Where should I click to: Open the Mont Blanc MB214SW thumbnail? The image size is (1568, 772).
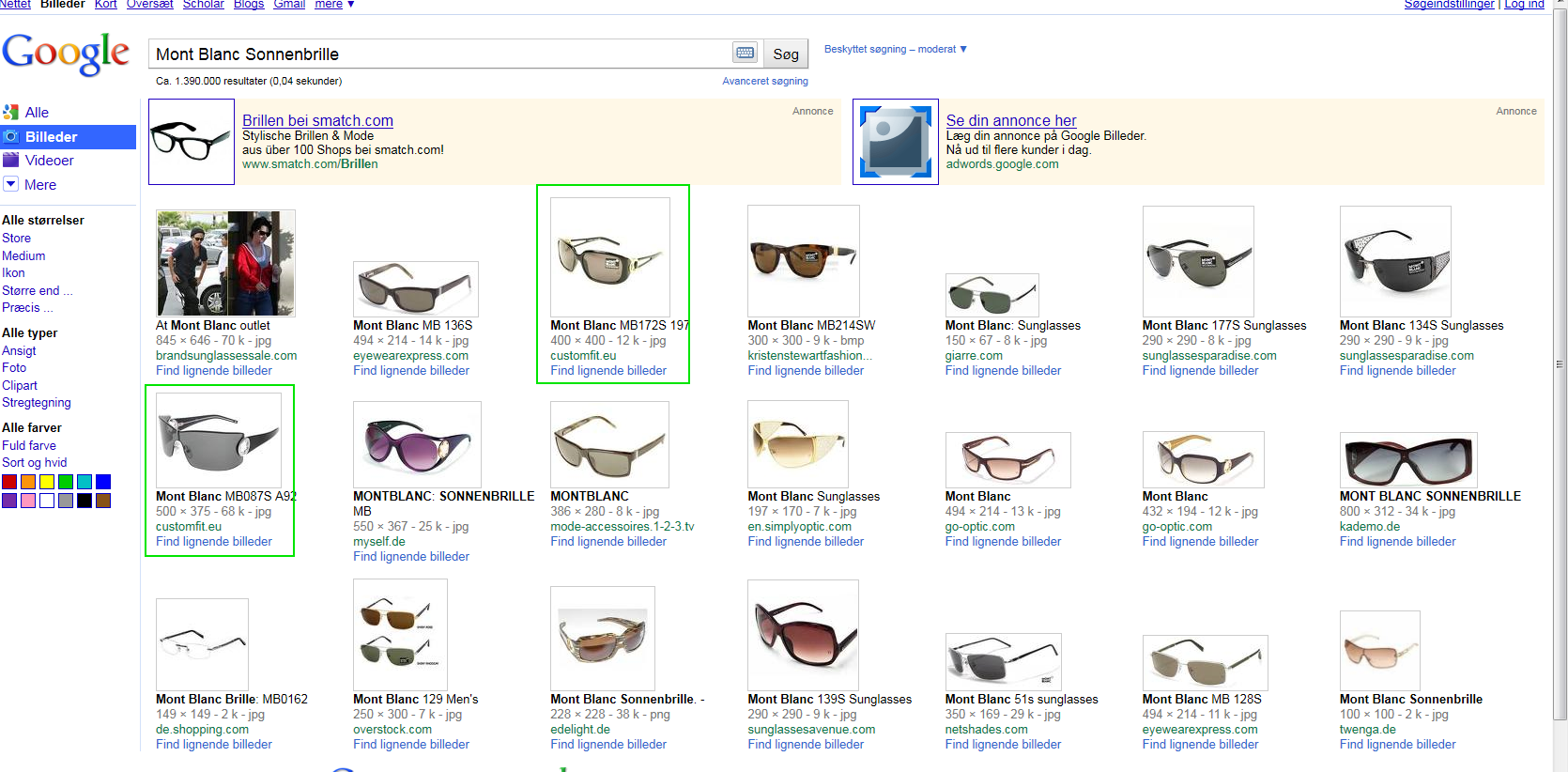[804, 261]
